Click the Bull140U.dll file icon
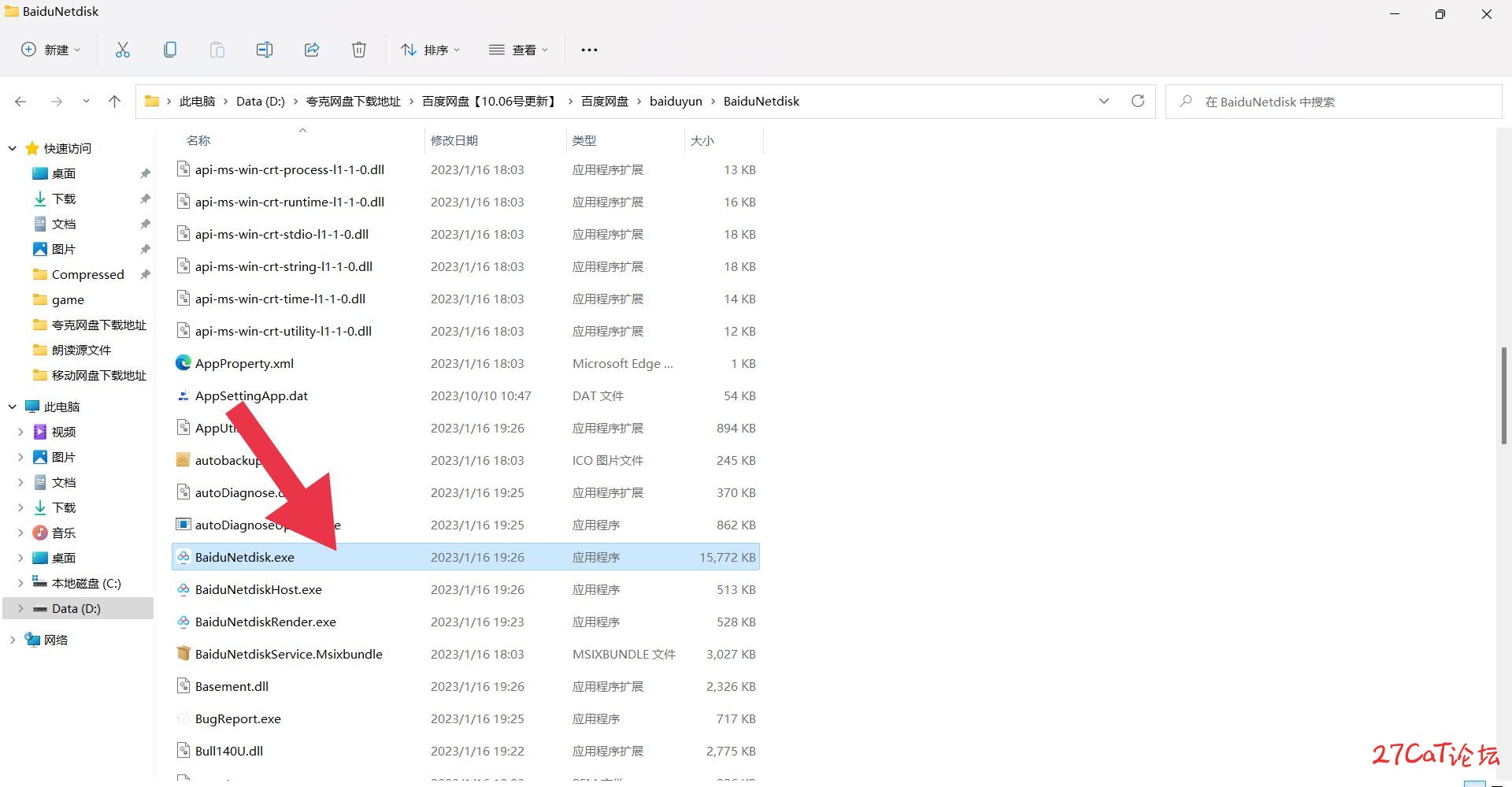This screenshot has height=787, width=1512. [183, 751]
